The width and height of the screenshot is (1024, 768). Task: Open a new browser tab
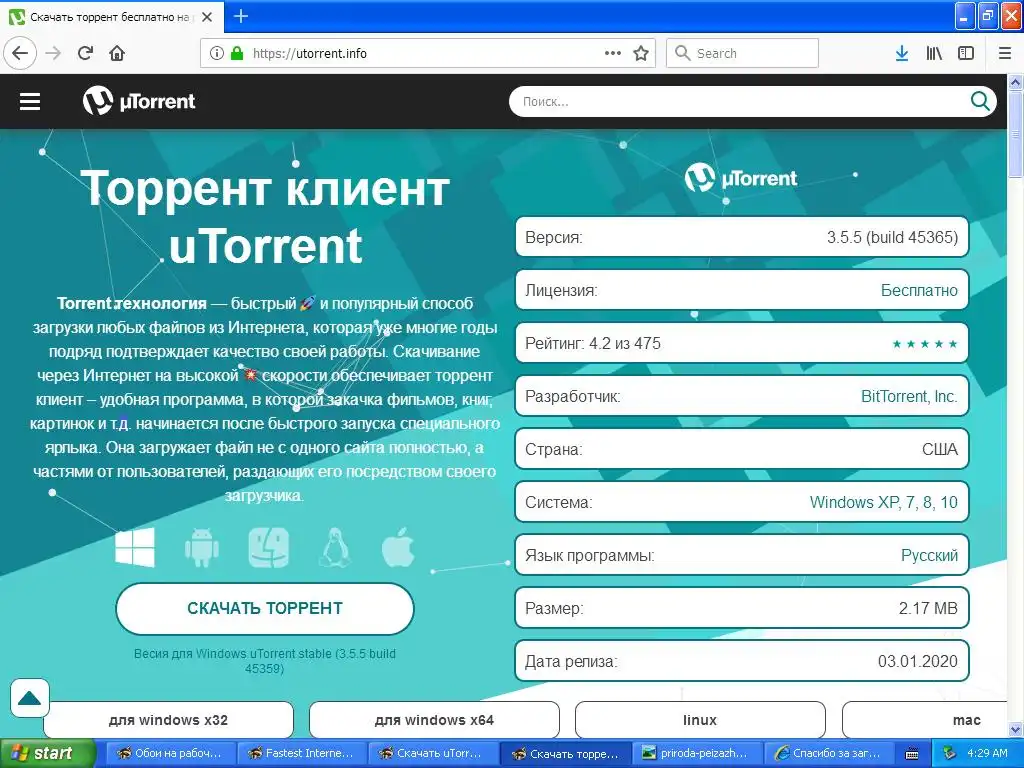(x=240, y=16)
